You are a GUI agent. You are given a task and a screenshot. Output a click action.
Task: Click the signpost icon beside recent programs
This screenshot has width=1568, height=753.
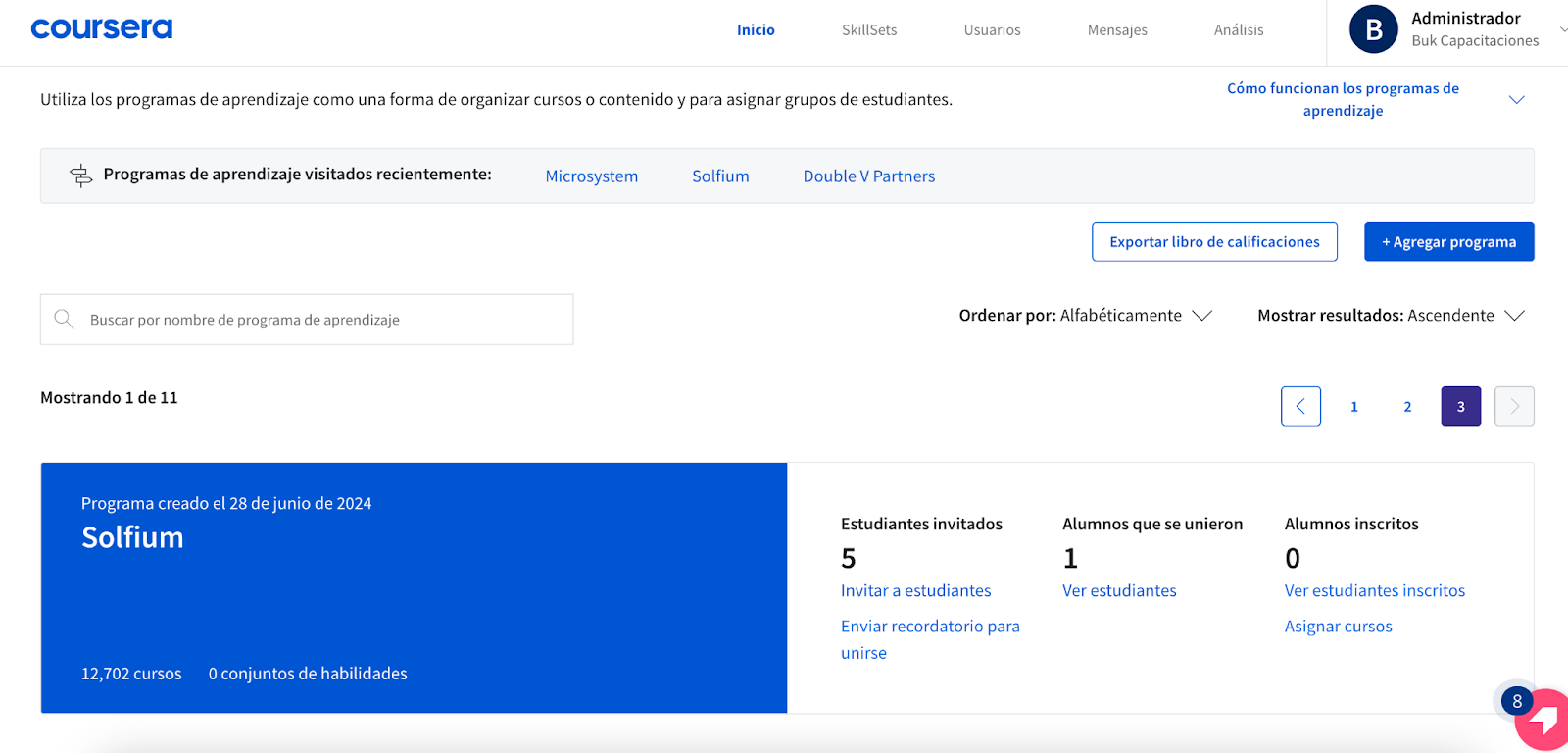pos(80,176)
